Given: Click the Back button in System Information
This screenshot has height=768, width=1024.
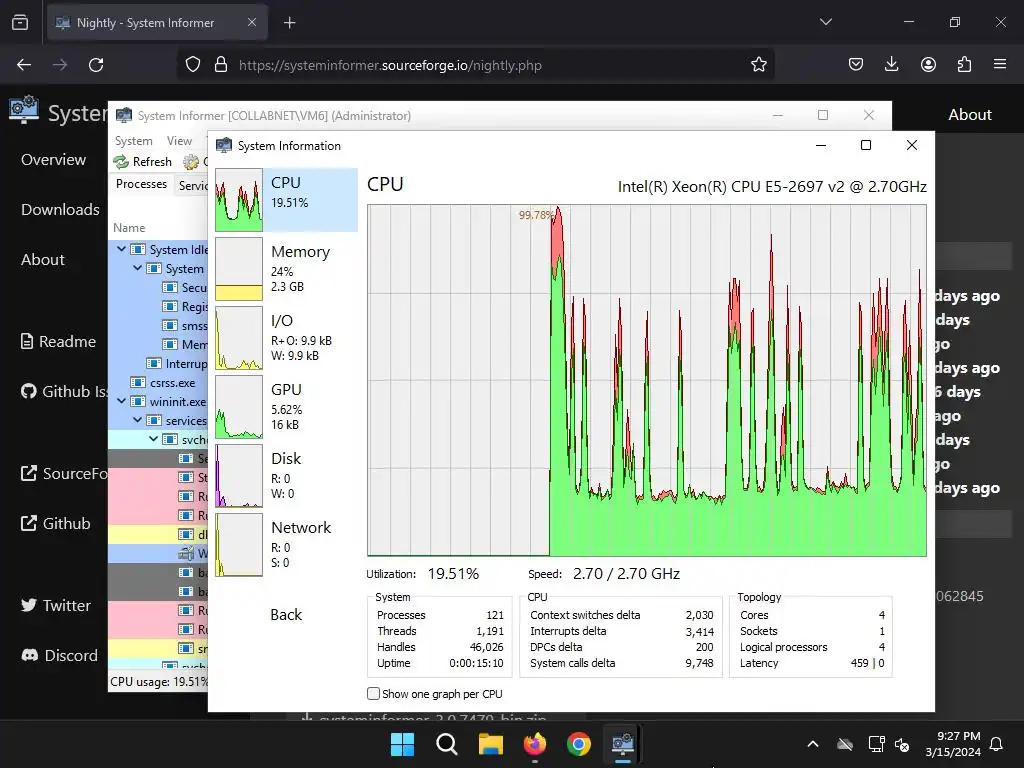Looking at the screenshot, I should [286, 615].
